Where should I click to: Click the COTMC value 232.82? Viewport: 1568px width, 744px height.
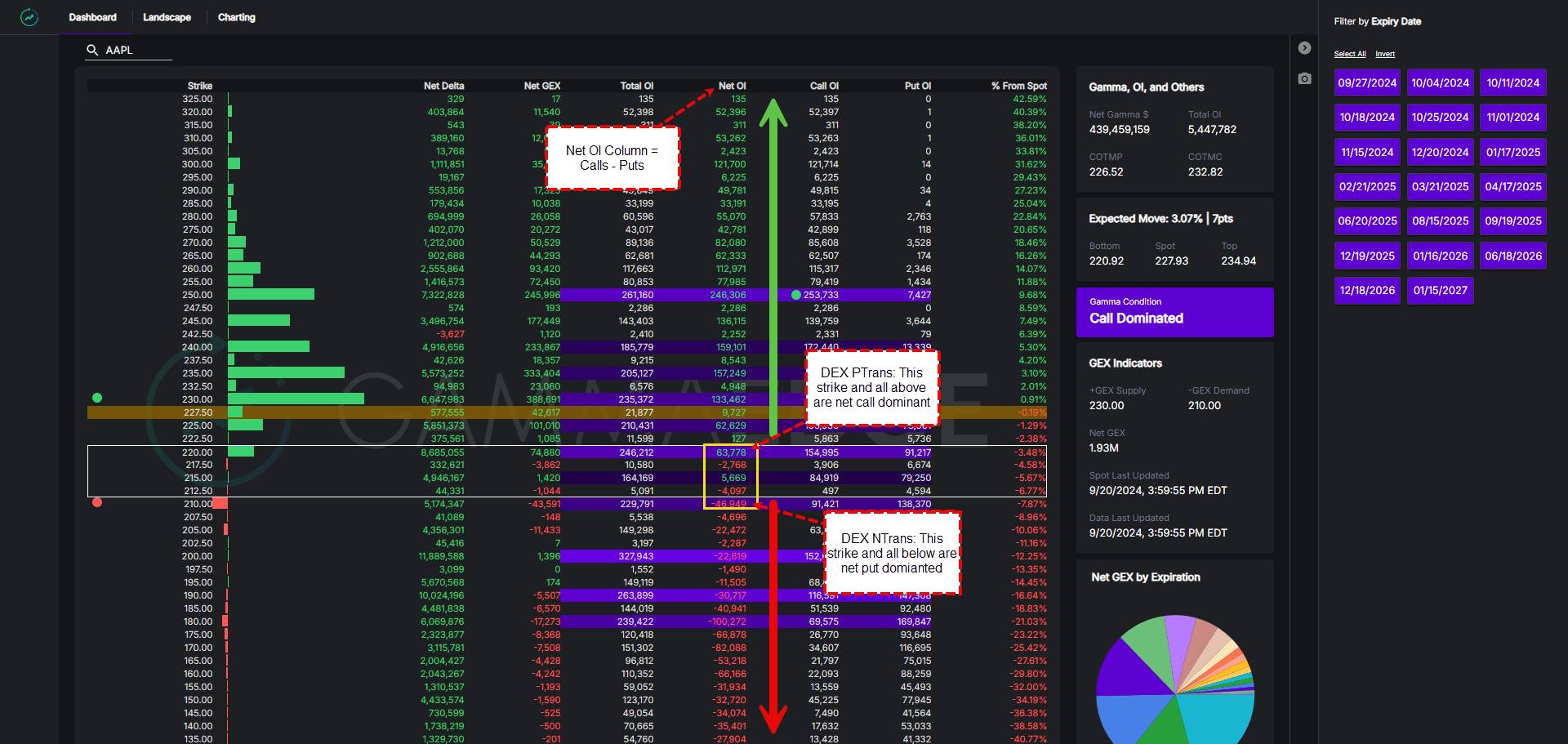tap(1205, 172)
